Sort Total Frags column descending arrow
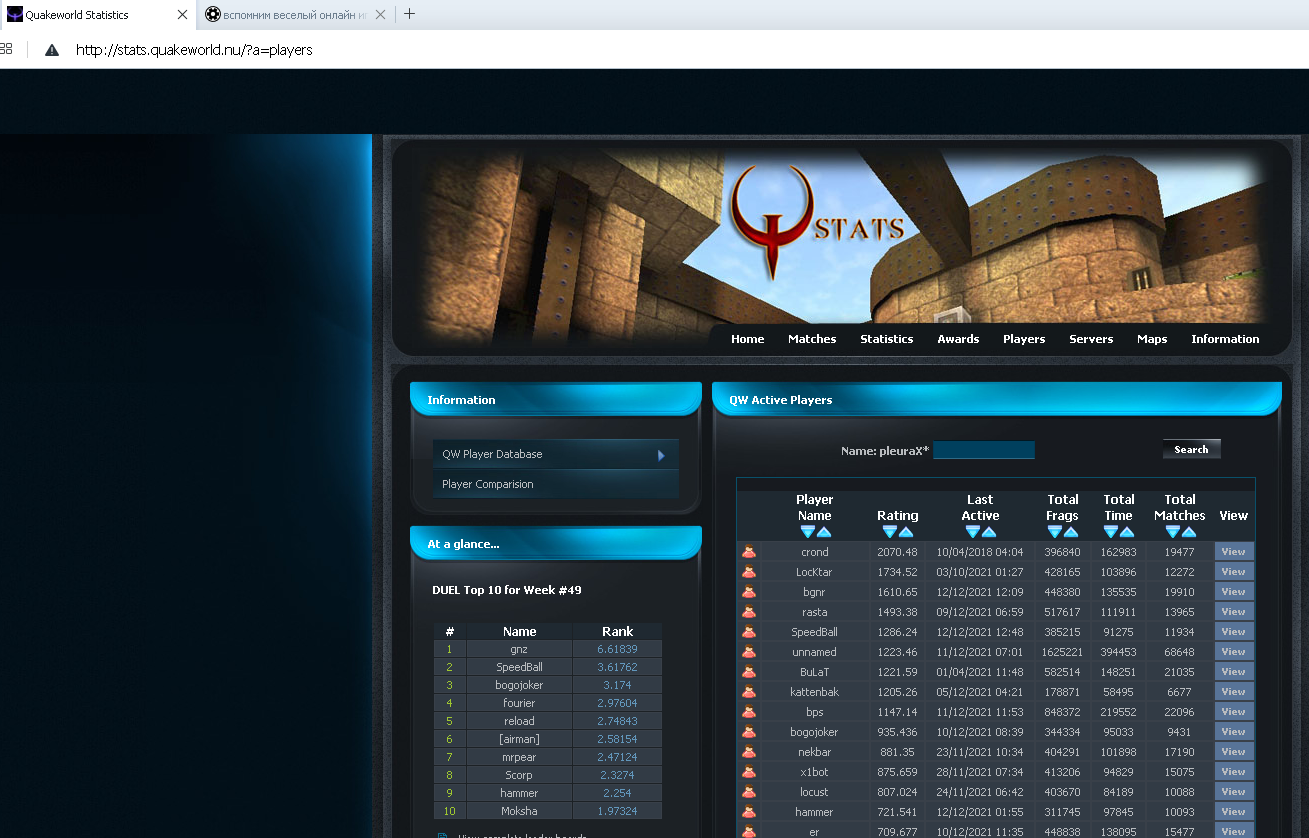Image resolution: width=1309 pixels, height=838 pixels. tap(1055, 532)
